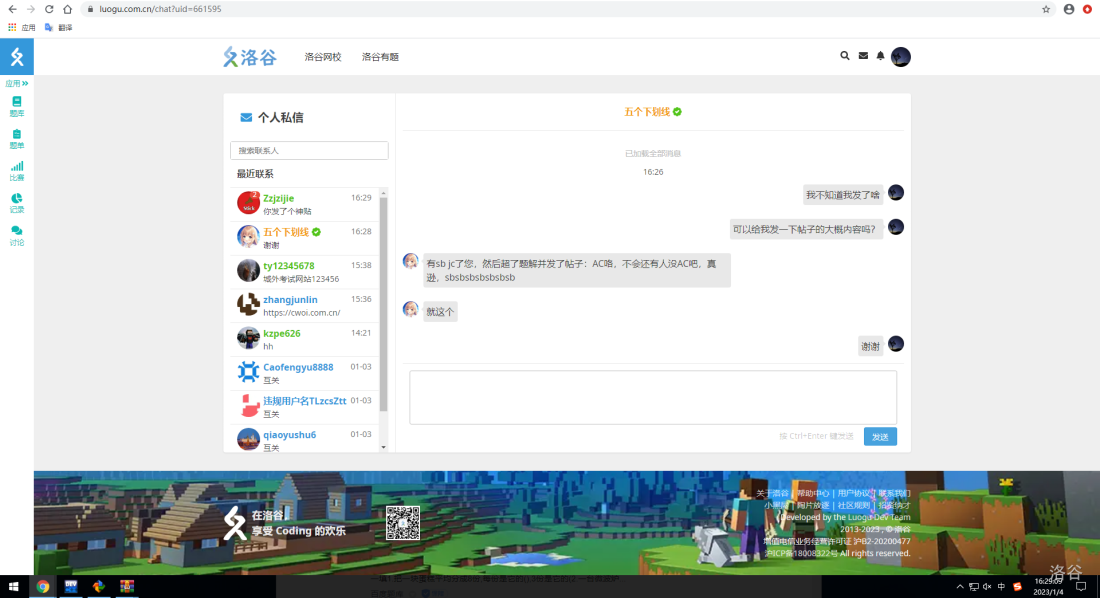Click the search magnifier icon in header
1100x598 pixels.
click(x=845, y=56)
